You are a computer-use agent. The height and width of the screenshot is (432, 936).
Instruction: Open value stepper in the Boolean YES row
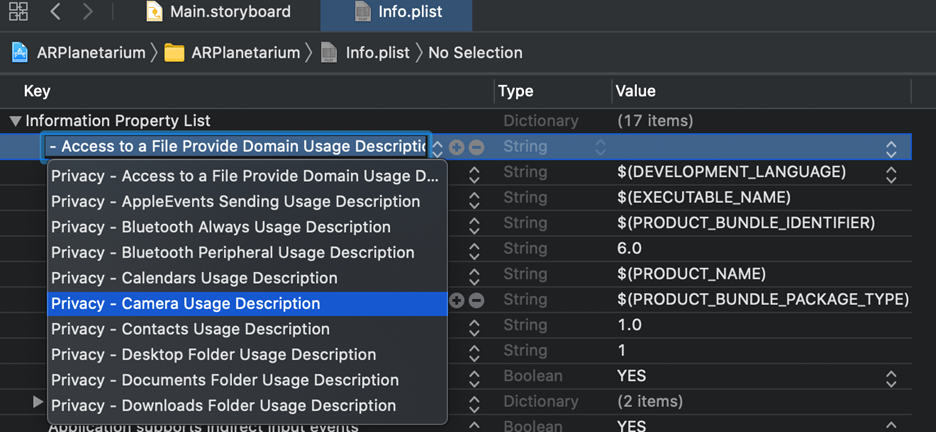click(x=891, y=378)
